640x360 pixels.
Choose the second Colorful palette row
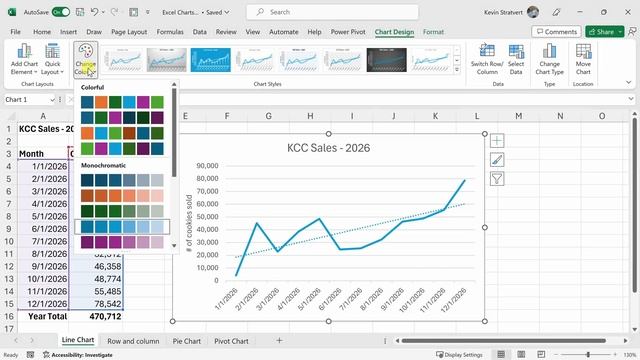coord(122,118)
